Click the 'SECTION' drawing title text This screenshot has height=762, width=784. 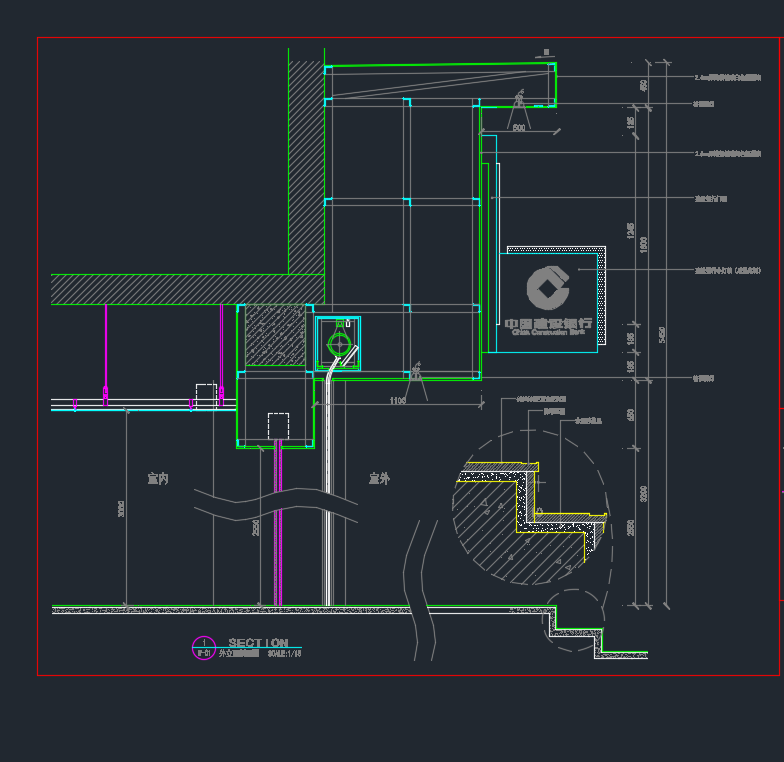coord(258,642)
